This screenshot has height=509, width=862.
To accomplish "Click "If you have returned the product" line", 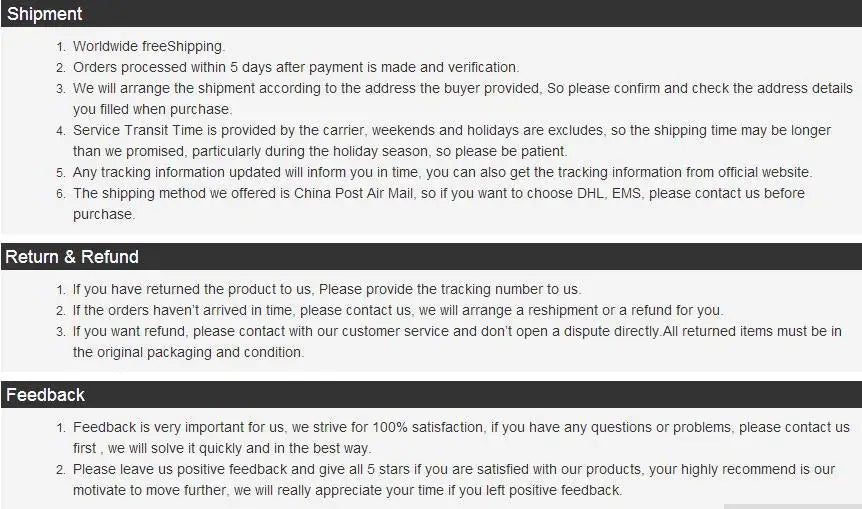I will (190, 289).
